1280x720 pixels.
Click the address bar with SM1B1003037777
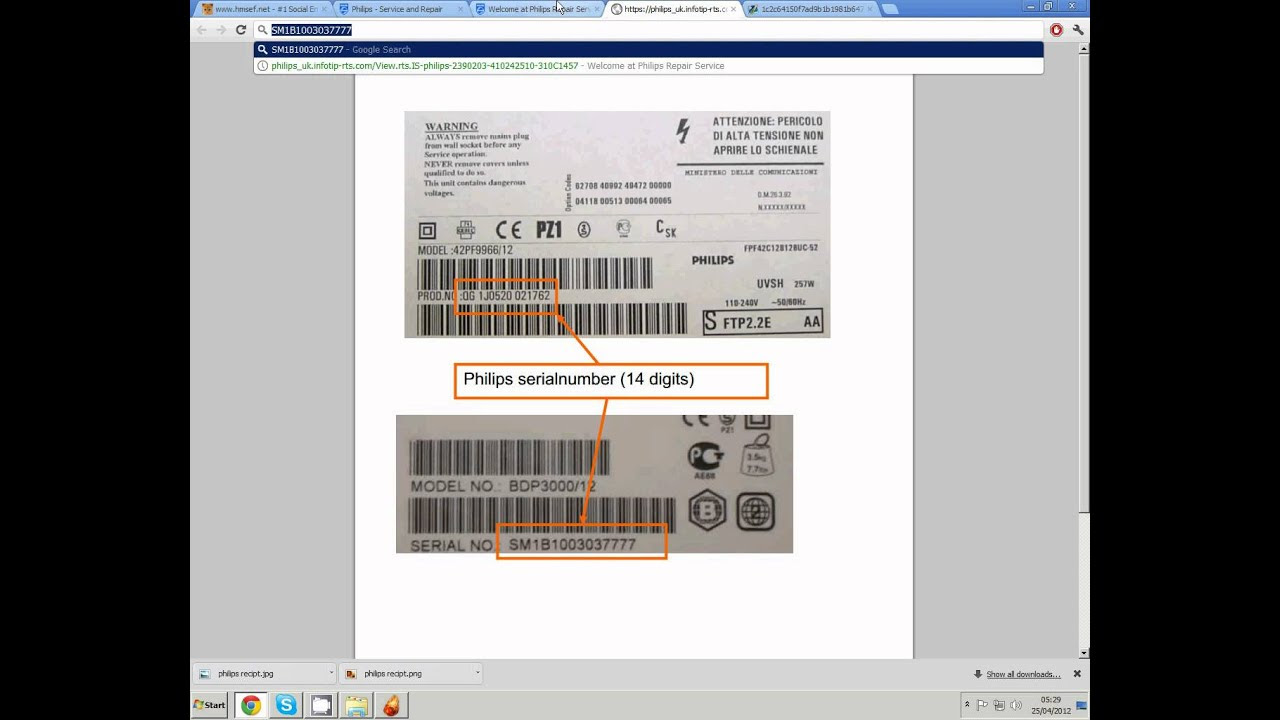click(x=648, y=30)
